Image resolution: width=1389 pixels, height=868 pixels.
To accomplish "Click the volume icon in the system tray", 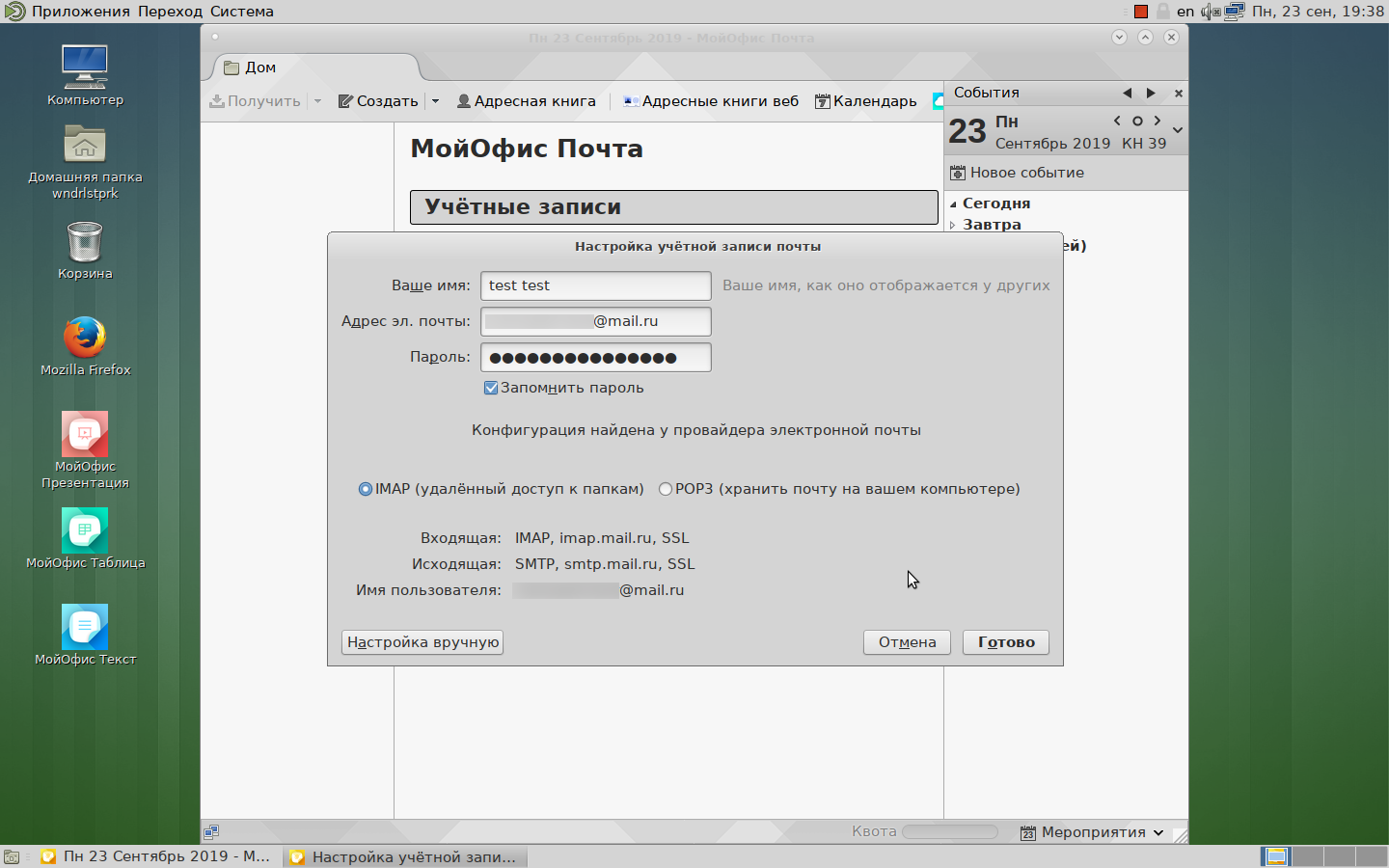I will click(x=1211, y=12).
